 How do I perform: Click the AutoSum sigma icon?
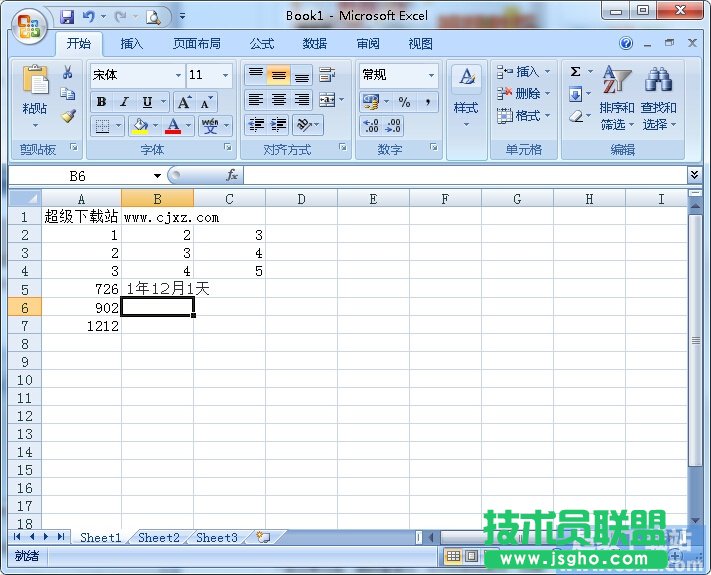point(576,72)
